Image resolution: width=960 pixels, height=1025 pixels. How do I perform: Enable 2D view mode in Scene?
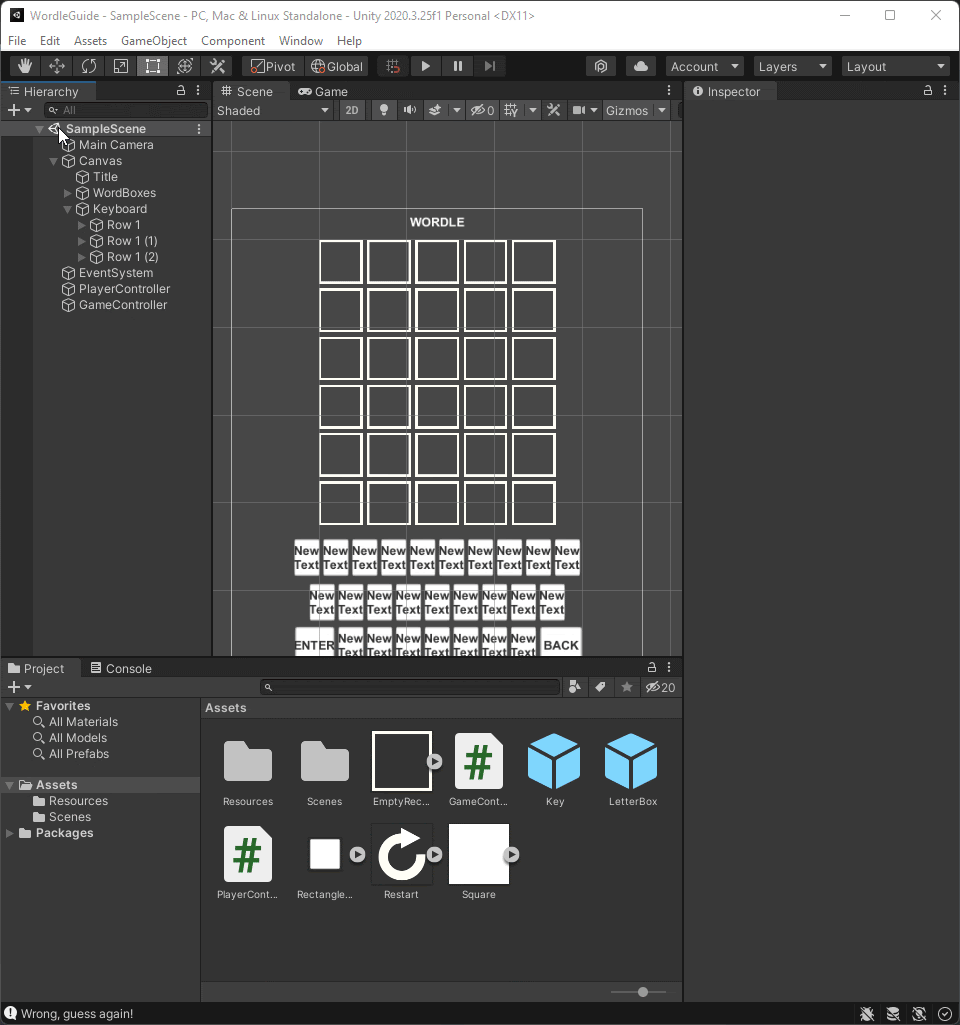coord(352,110)
